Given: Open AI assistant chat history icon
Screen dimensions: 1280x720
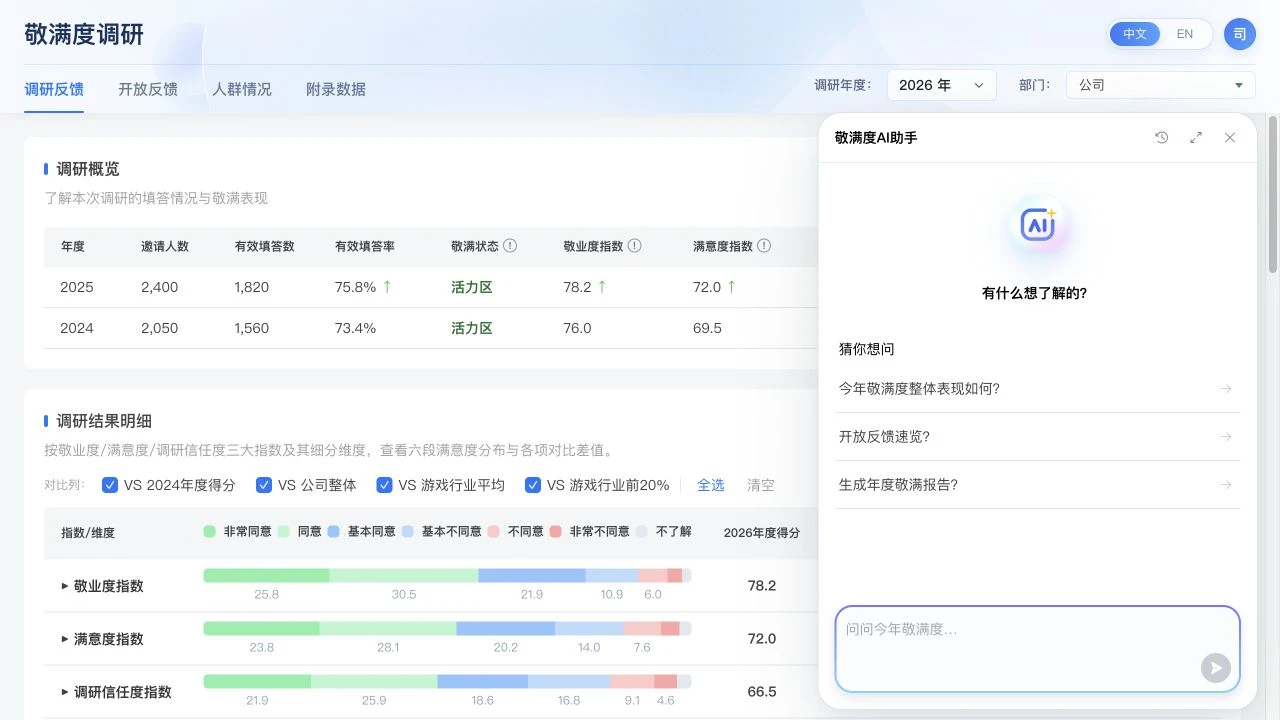Looking at the screenshot, I should click(1161, 138).
